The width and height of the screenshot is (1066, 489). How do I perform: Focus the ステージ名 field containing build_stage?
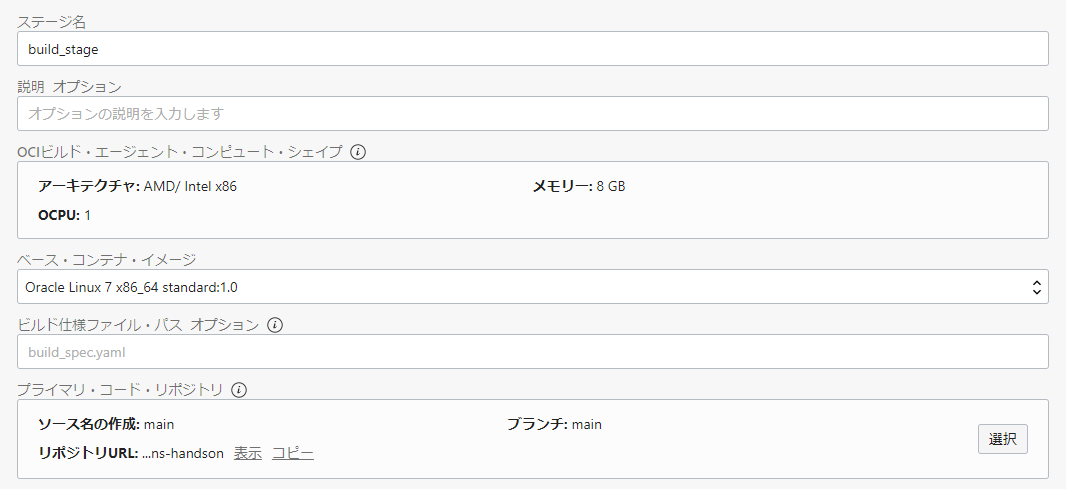pos(533,49)
